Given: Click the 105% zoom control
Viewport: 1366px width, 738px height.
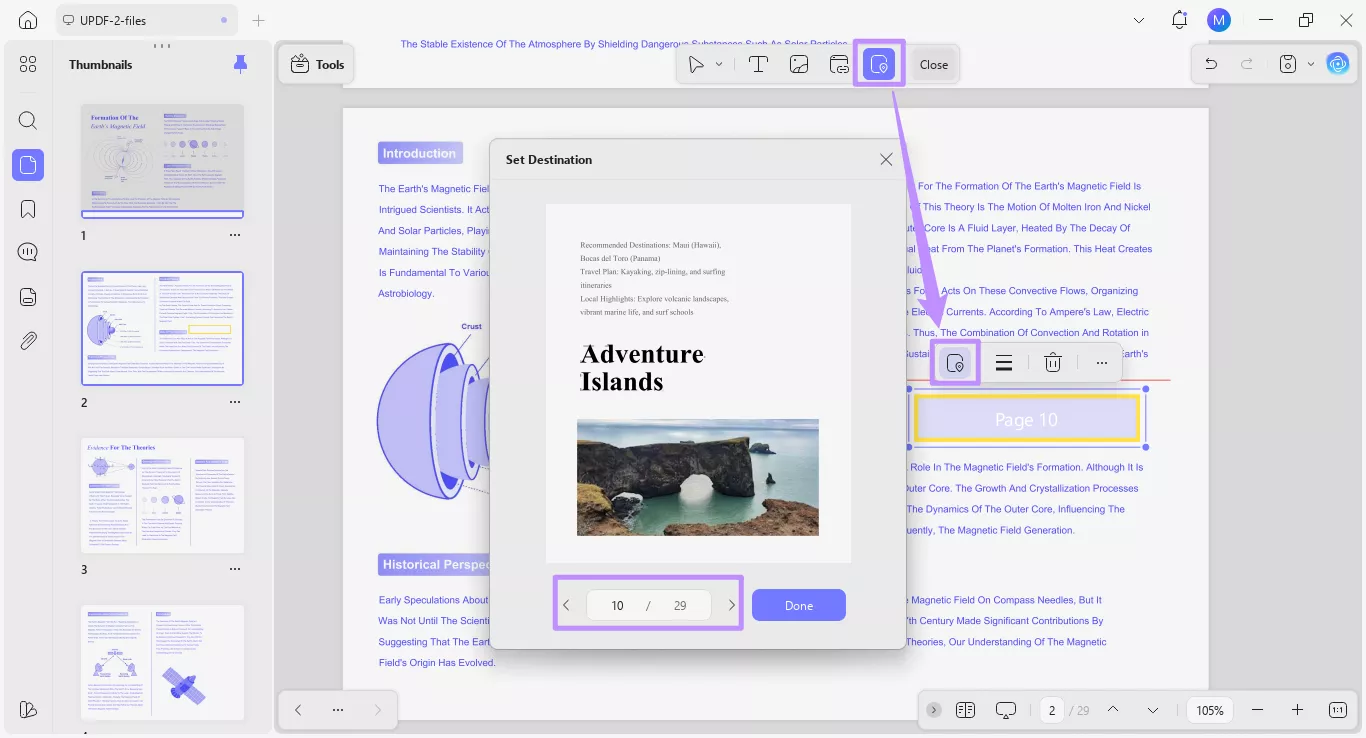Looking at the screenshot, I should 1209,710.
